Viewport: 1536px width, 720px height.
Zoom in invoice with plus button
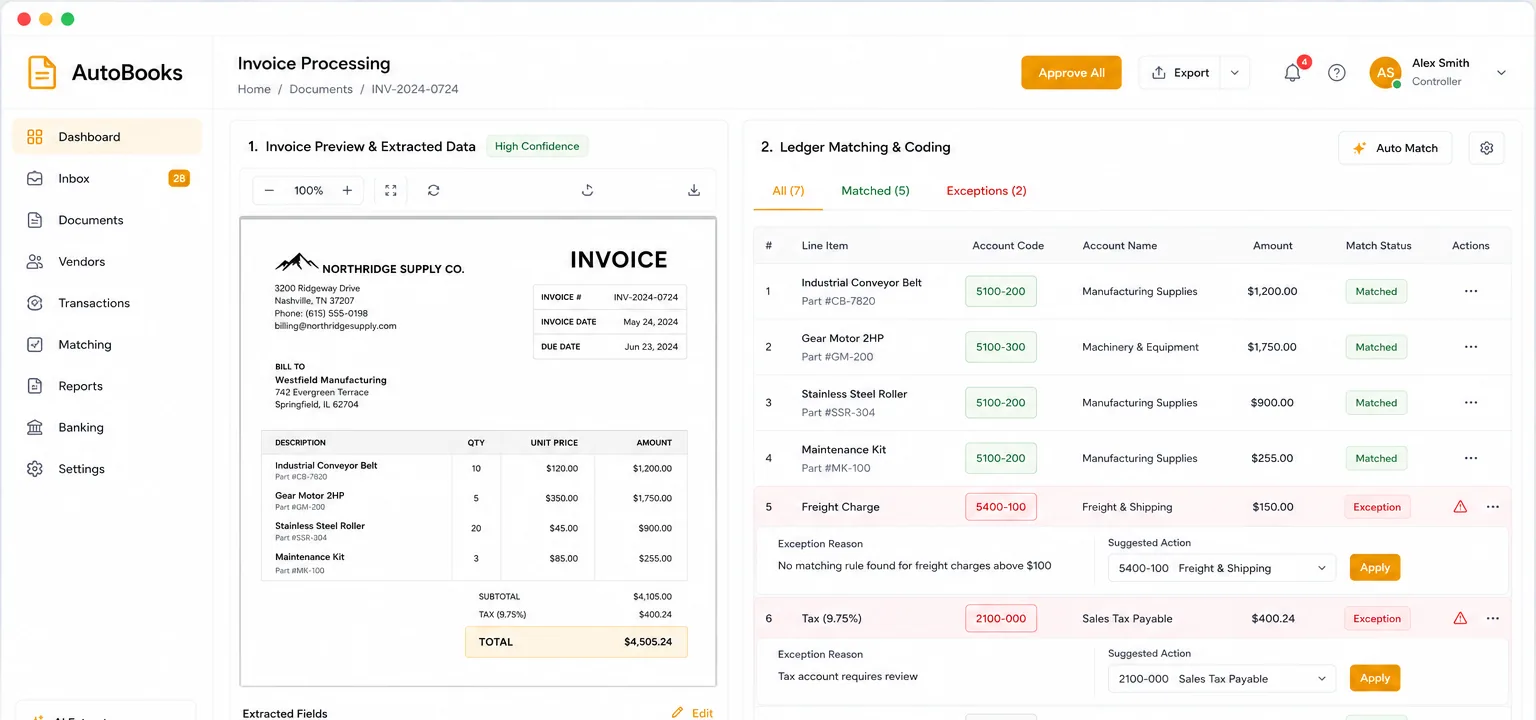[x=347, y=190]
